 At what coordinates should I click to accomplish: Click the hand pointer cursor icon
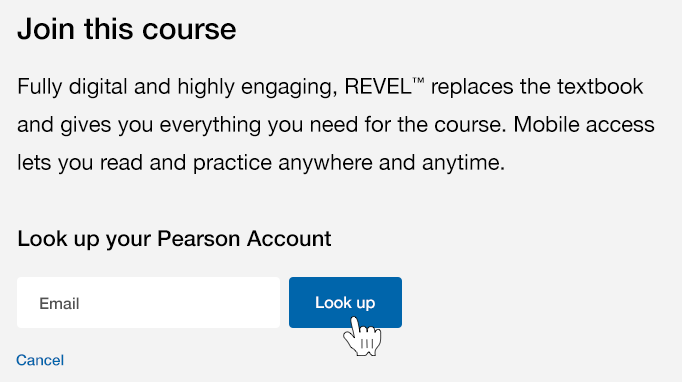[362, 336]
